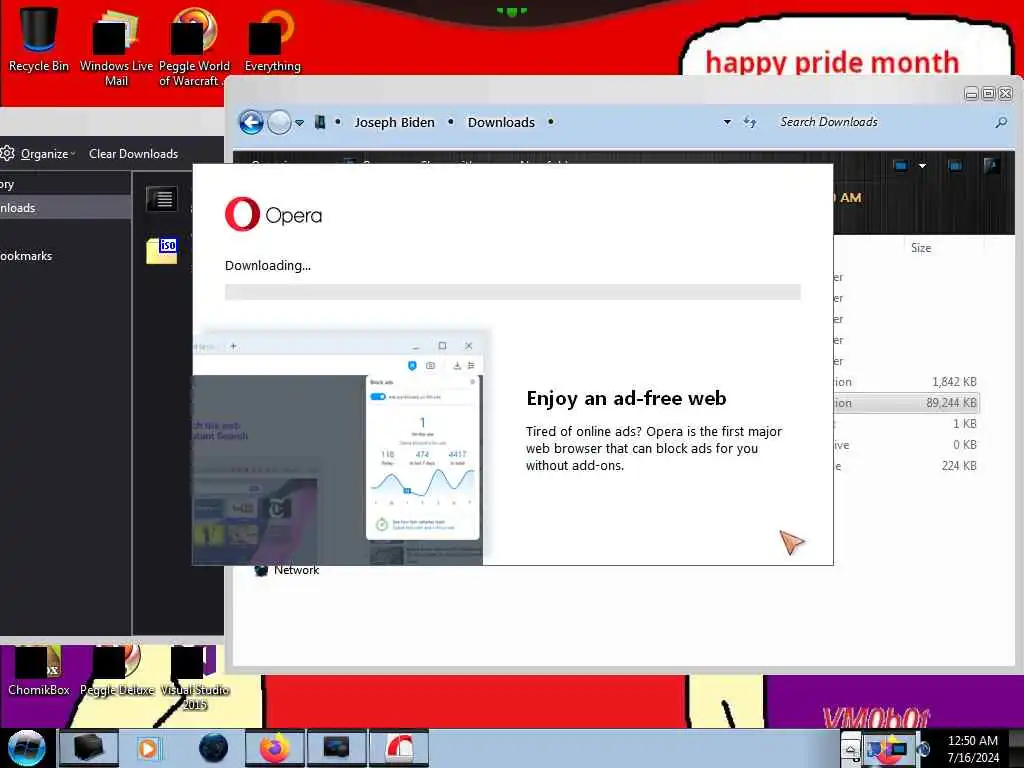The height and width of the screenshot is (768, 1024).
Task: Switch to the Opera installer taskbar button
Action: [x=399, y=748]
